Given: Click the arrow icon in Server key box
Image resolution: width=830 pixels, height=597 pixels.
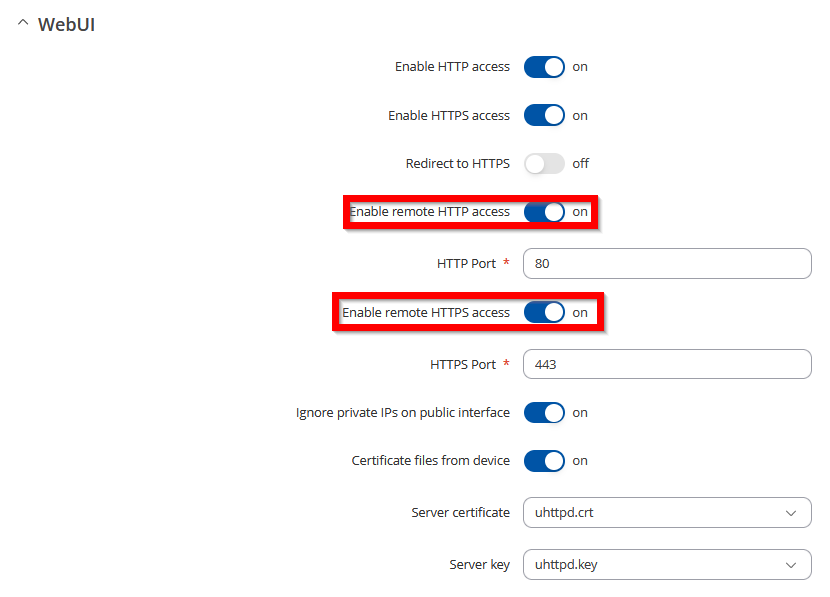Looking at the screenshot, I should (791, 565).
